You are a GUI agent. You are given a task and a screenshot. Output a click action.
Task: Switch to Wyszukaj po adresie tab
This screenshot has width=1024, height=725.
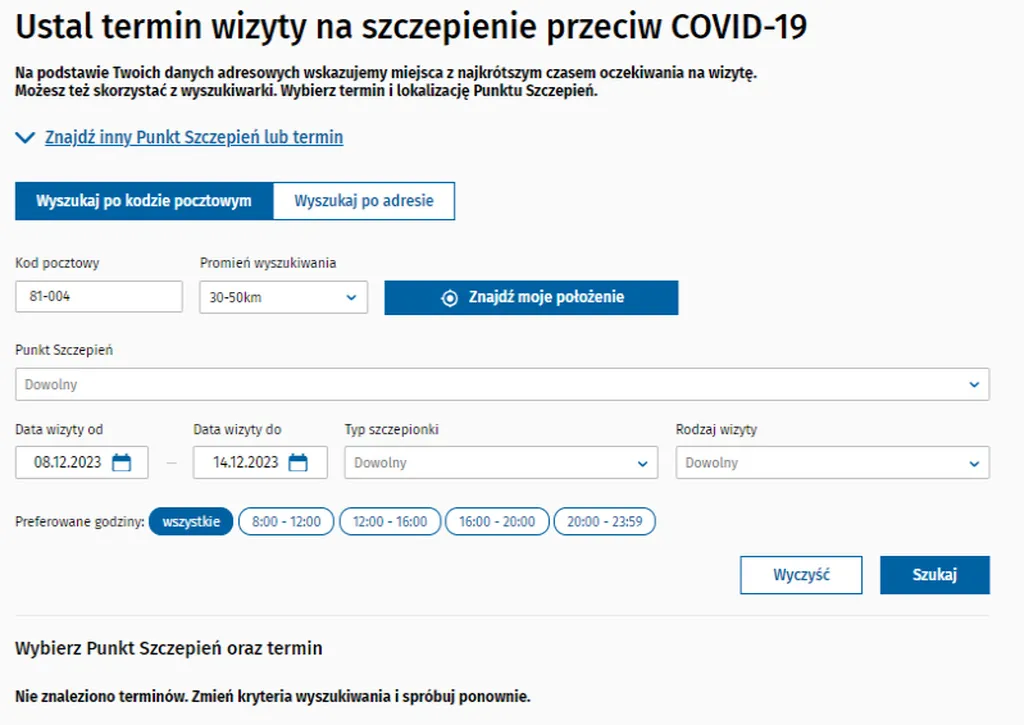click(364, 201)
